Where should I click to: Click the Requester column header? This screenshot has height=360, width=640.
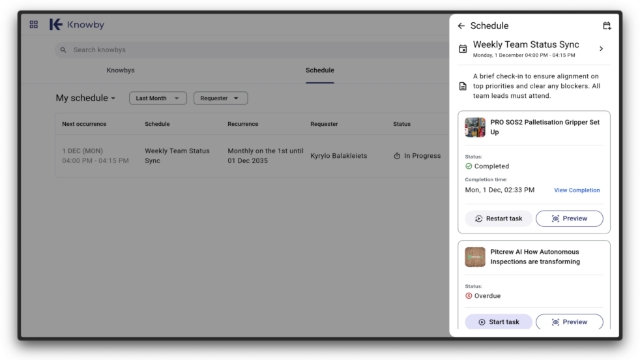pyautogui.click(x=324, y=124)
